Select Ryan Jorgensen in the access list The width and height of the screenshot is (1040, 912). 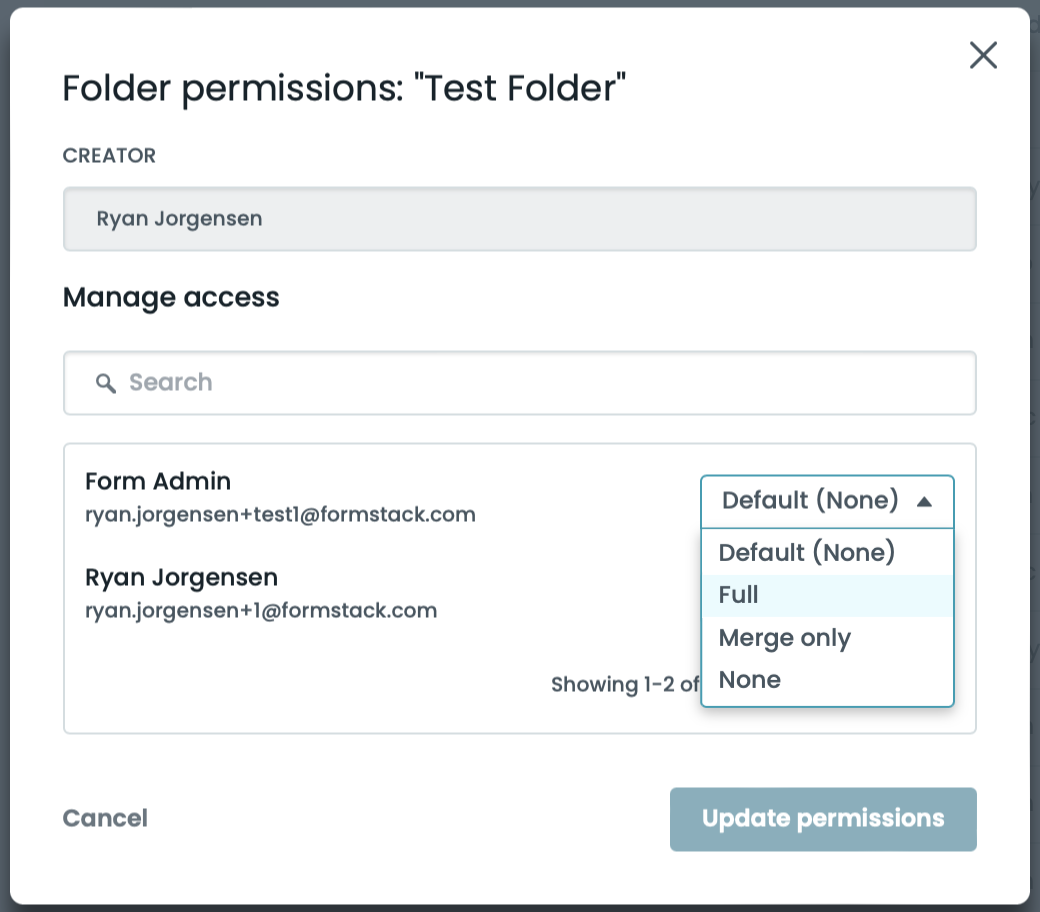tap(181, 577)
